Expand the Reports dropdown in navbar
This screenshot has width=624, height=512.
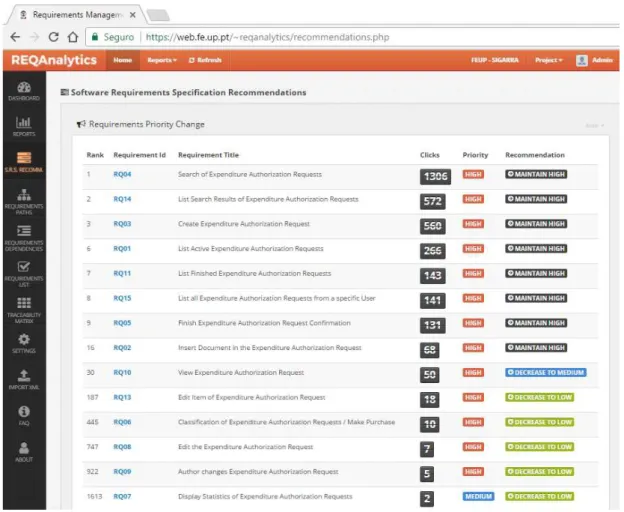point(162,60)
